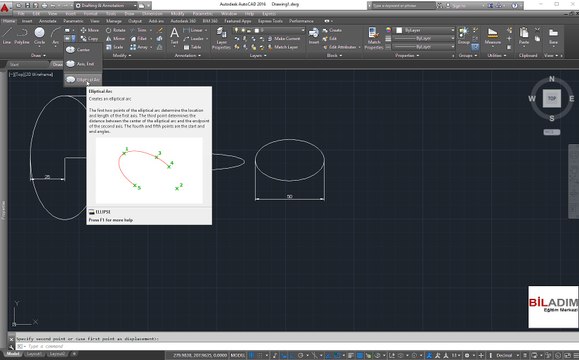Expand the Modify panel

(x=121, y=55)
